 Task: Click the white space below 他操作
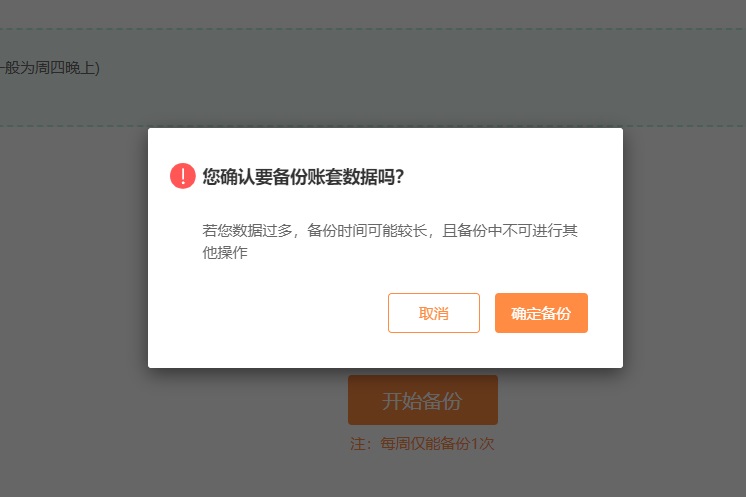pyautogui.click(x=285, y=278)
